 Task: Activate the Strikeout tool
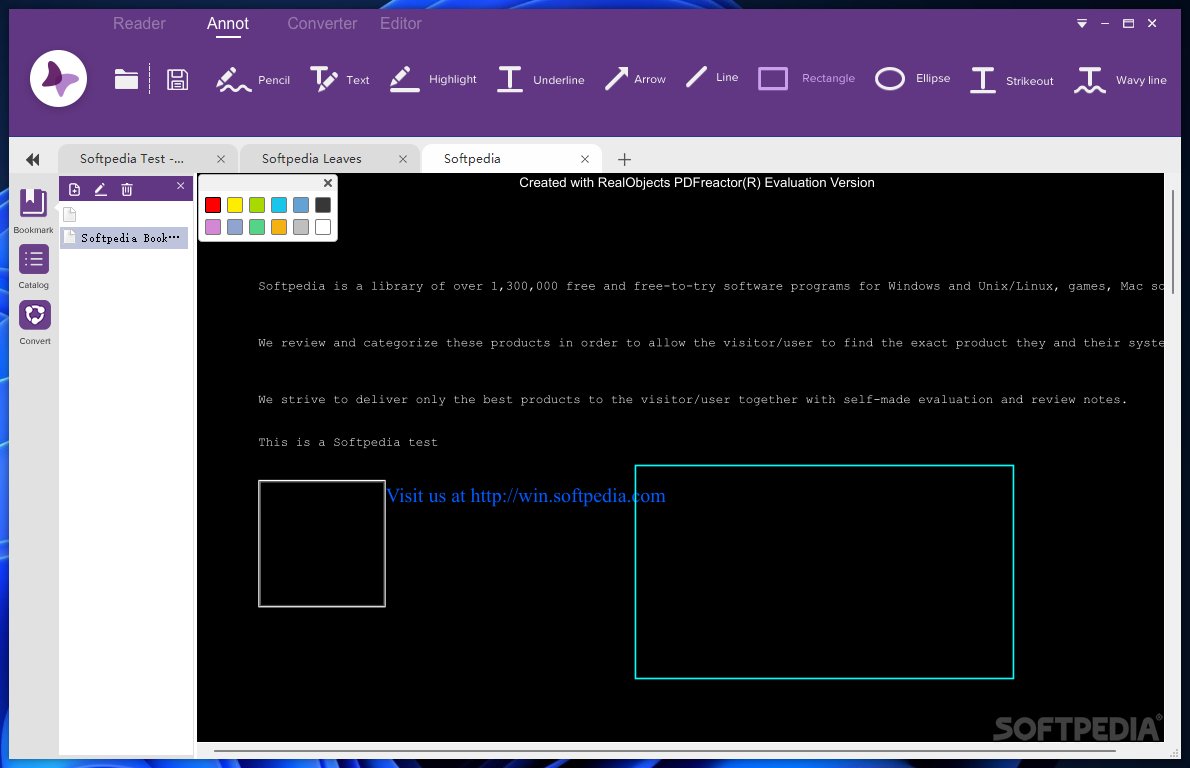pyautogui.click(x=1012, y=80)
